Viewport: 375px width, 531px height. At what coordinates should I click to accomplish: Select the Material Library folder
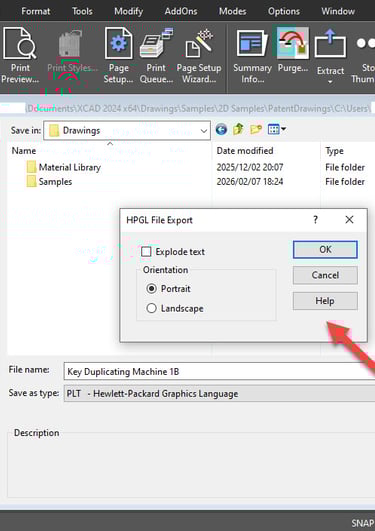[x=69, y=167]
